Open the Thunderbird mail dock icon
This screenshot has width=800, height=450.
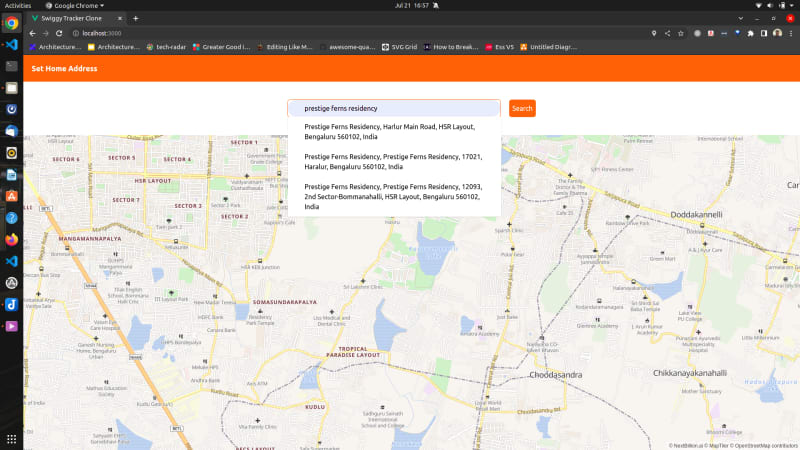click(x=11, y=131)
